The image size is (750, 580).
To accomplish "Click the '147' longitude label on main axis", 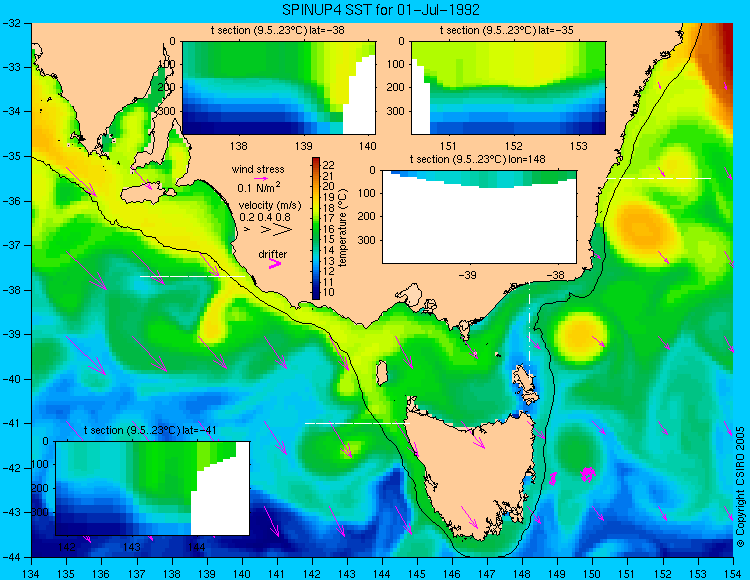I will pos(487,573).
